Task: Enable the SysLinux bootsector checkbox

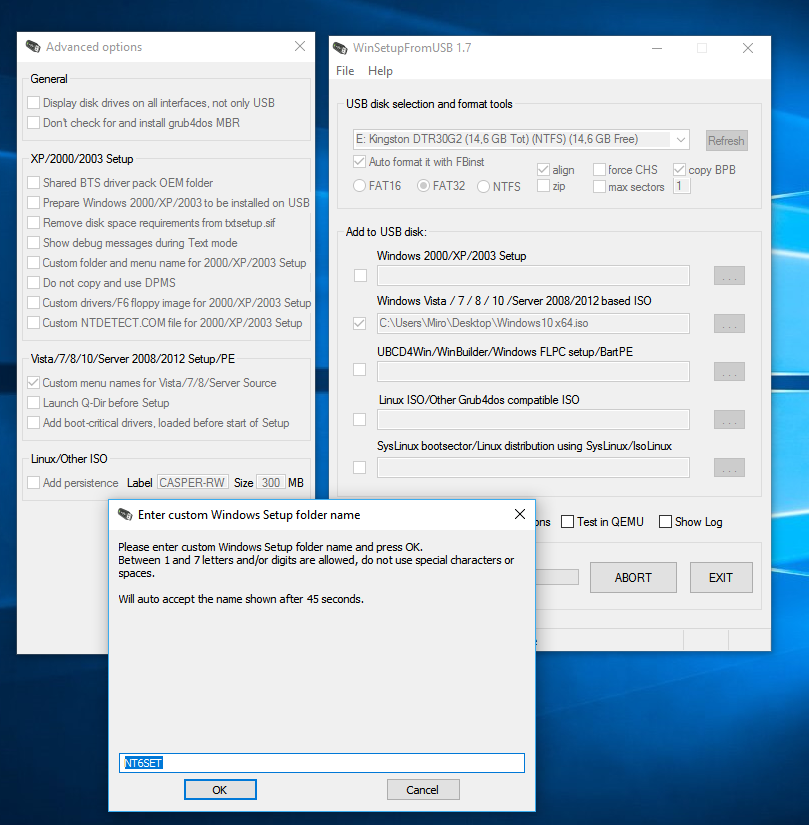Action: click(359, 467)
